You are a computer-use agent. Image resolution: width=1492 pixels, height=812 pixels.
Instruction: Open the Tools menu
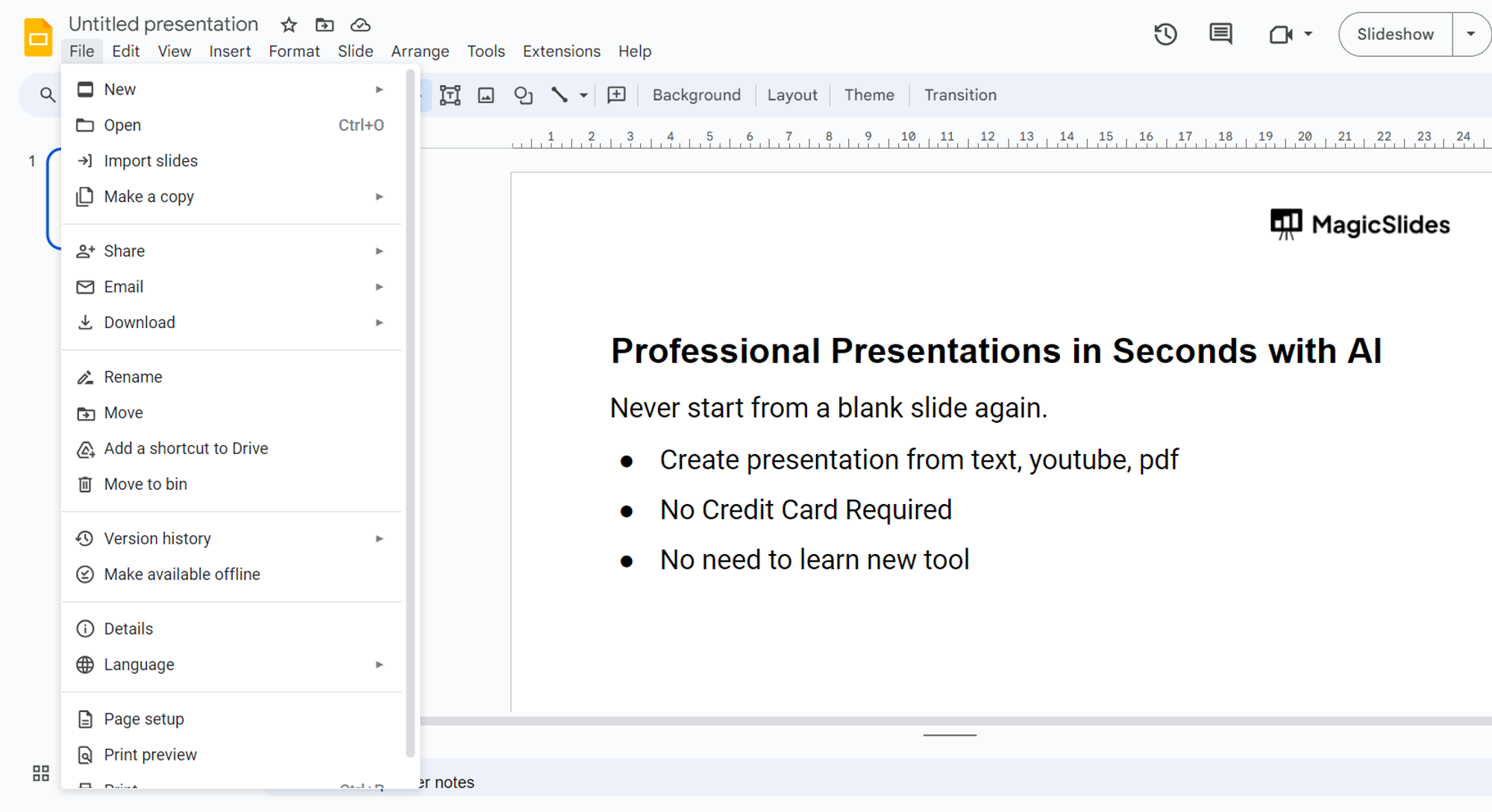click(x=486, y=51)
